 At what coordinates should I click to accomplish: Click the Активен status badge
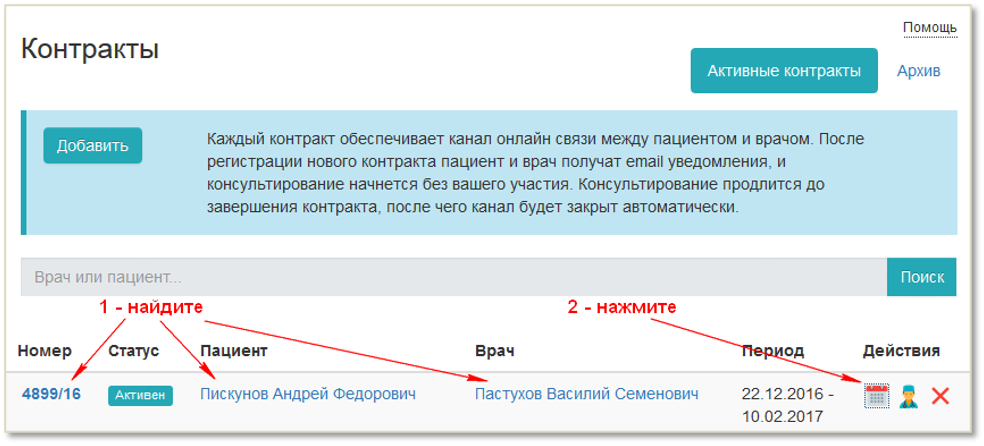pos(140,395)
